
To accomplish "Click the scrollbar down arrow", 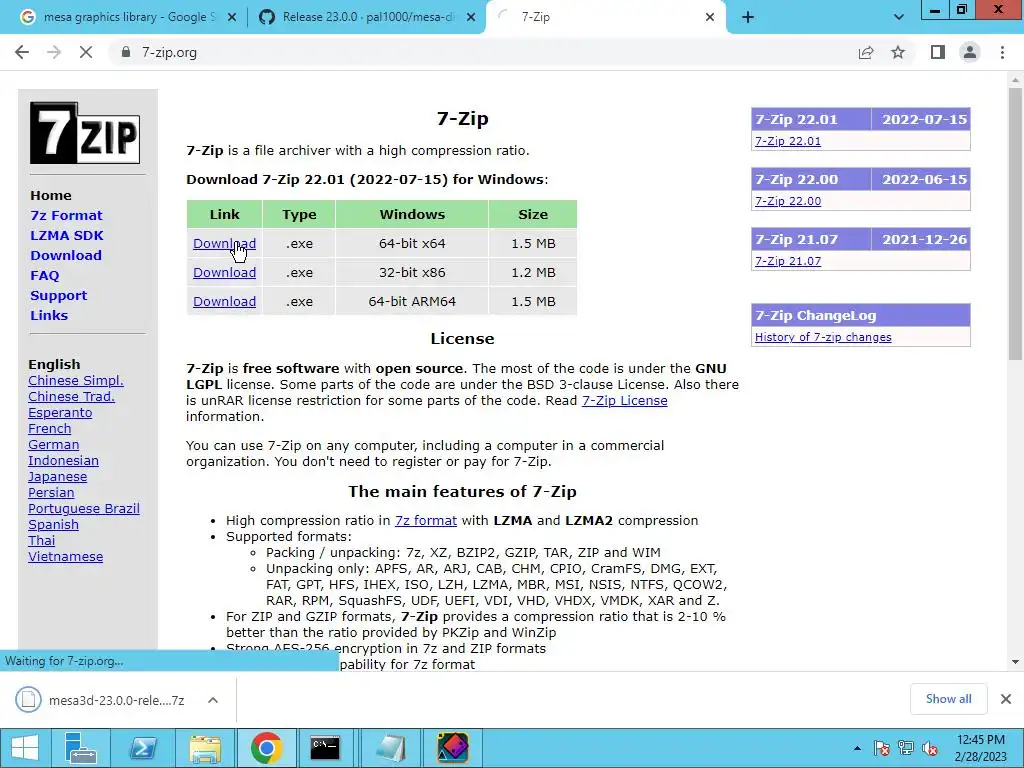I will click(x=1015, y=662).
